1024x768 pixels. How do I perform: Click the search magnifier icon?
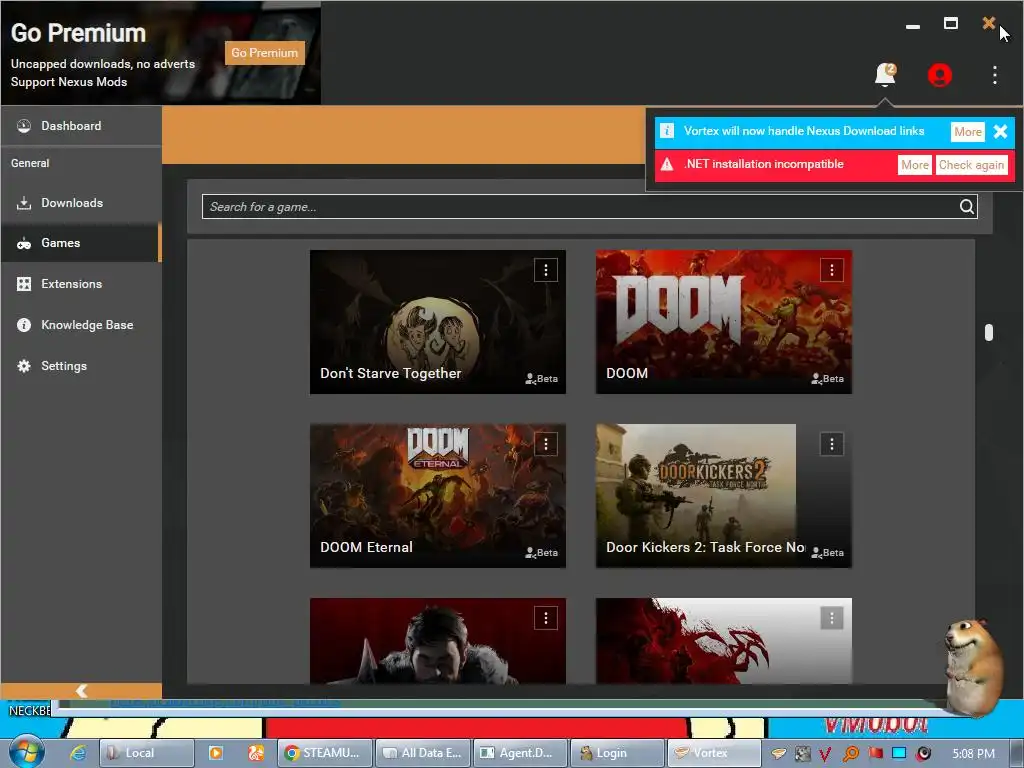pos(967,207)
